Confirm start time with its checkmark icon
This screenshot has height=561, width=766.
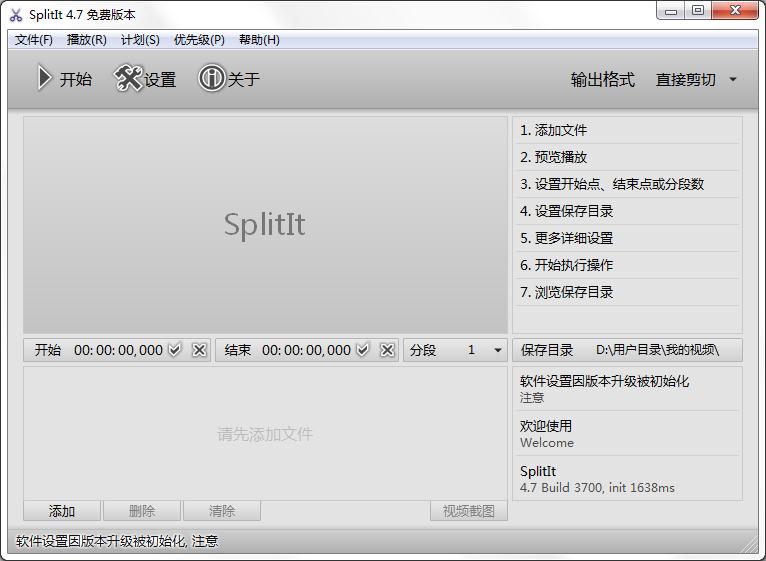pyautogui.click(x=175, y=350)
